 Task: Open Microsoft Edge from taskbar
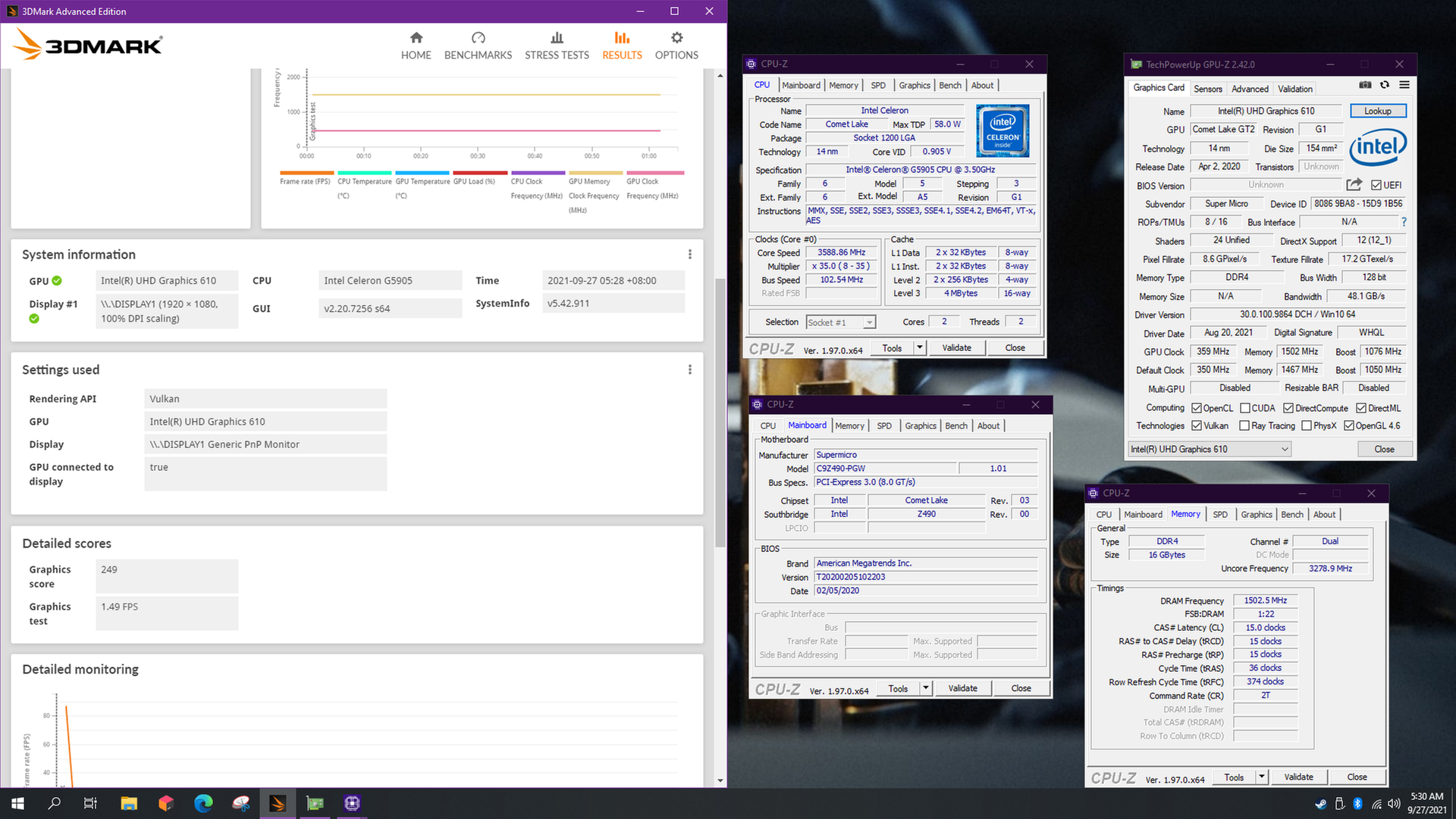[203, 803]
